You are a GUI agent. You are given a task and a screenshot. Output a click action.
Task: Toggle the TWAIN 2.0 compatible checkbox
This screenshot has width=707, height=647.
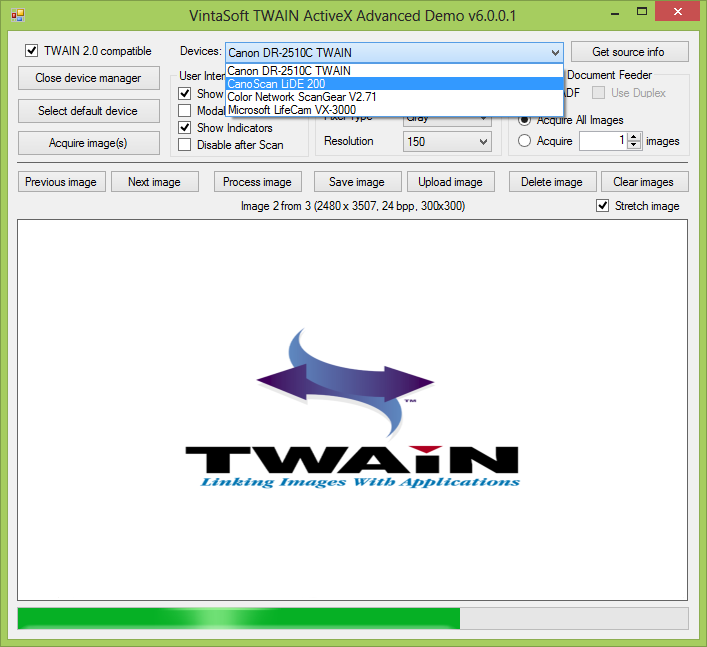click(x=32, y=51)
